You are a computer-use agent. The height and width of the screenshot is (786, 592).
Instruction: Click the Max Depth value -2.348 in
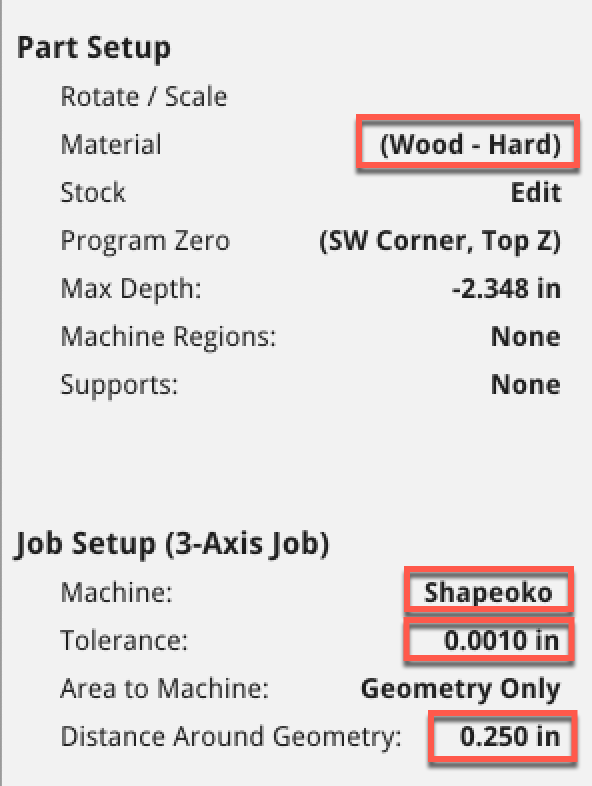[x=506, y=289]
